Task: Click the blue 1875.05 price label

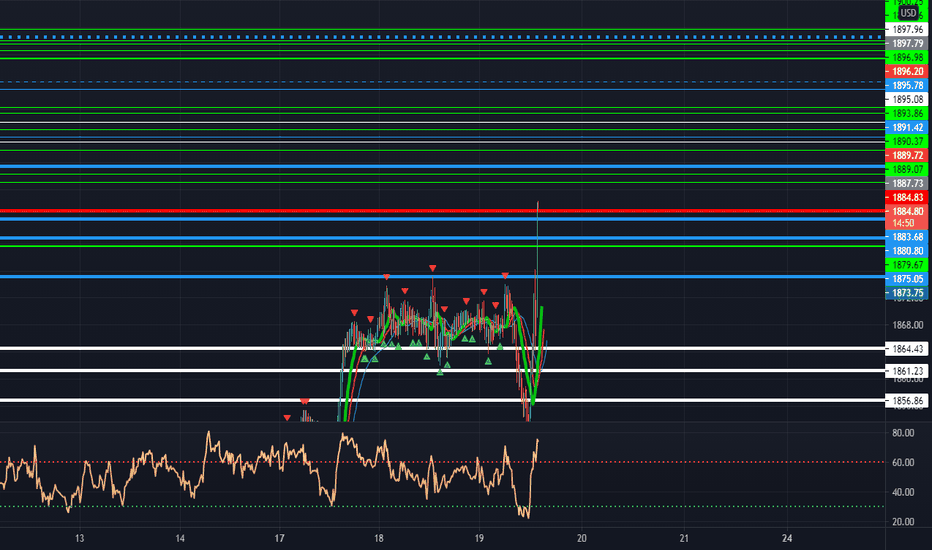Action: pyautogui.click(x=906, y=279)
